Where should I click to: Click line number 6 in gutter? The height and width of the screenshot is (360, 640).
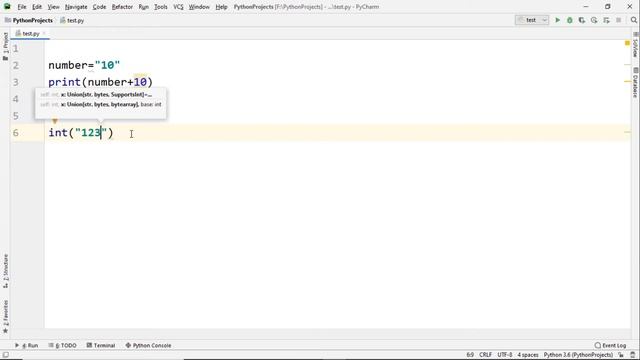[x=16, y=133]
